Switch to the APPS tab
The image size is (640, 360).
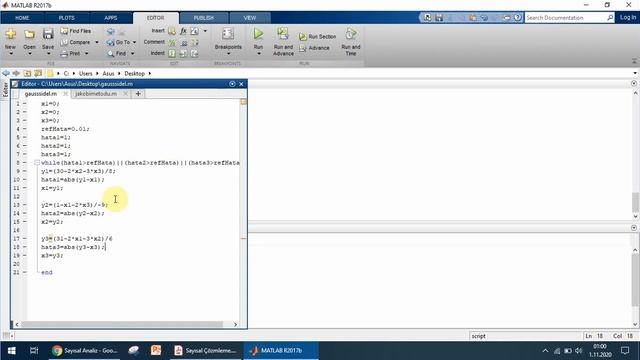click(111, 18)
